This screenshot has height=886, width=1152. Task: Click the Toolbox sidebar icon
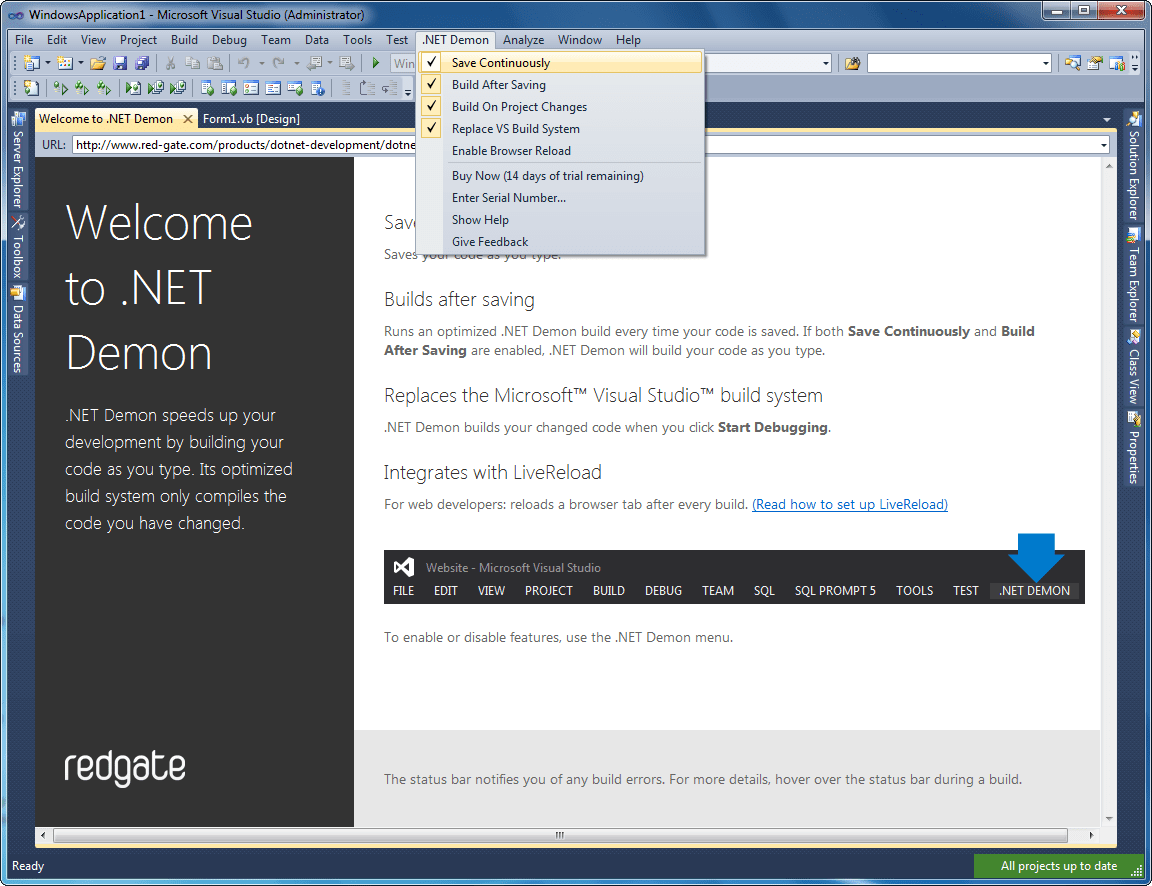[x=18, y=223]
